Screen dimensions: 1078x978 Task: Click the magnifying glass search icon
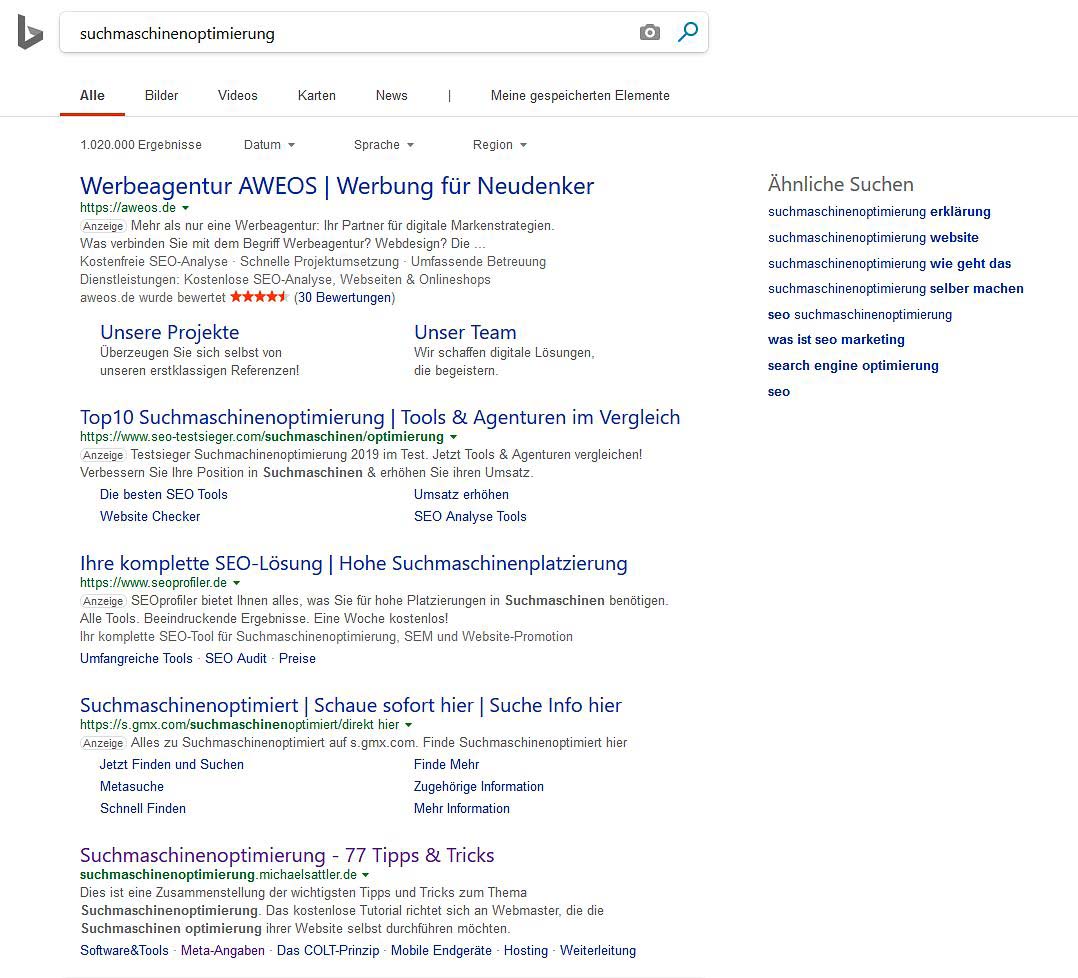click(688, 32)
